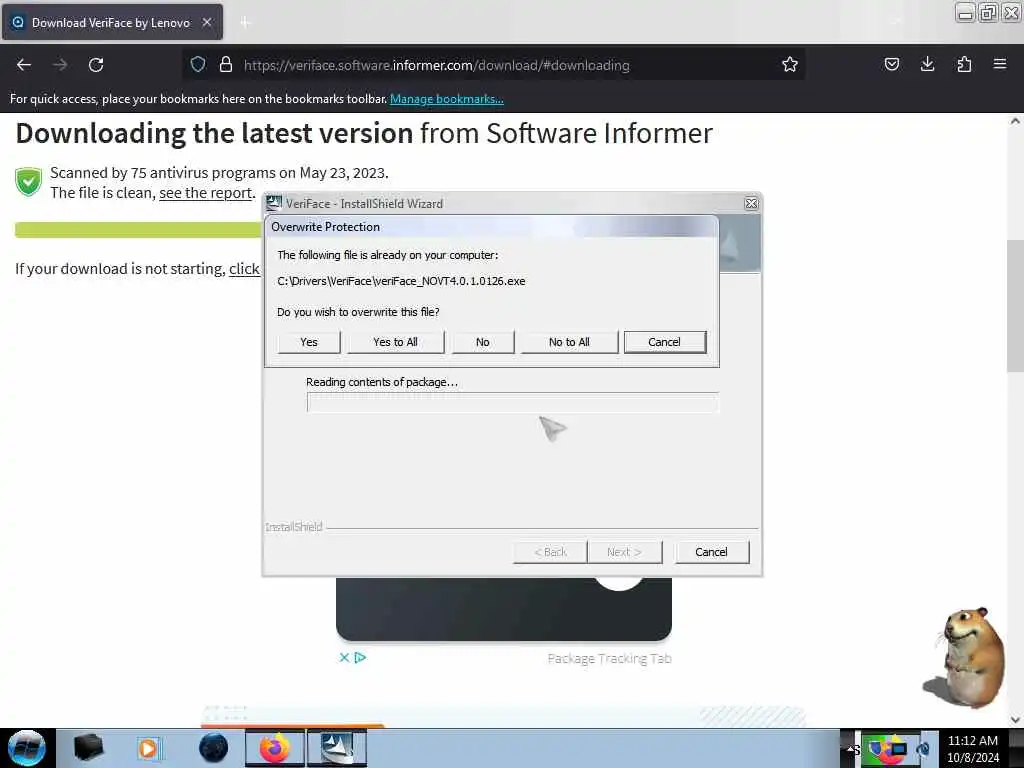Open the Windows Start menu
This screenshot has width=1024, height=768.
click(26, 748)
